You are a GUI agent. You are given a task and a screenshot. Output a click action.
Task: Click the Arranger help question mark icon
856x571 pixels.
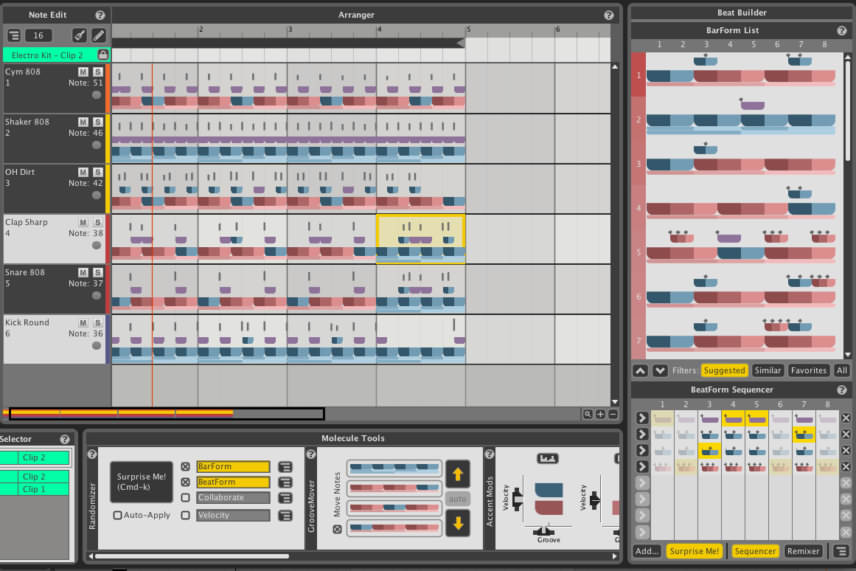tap(609, 15)
